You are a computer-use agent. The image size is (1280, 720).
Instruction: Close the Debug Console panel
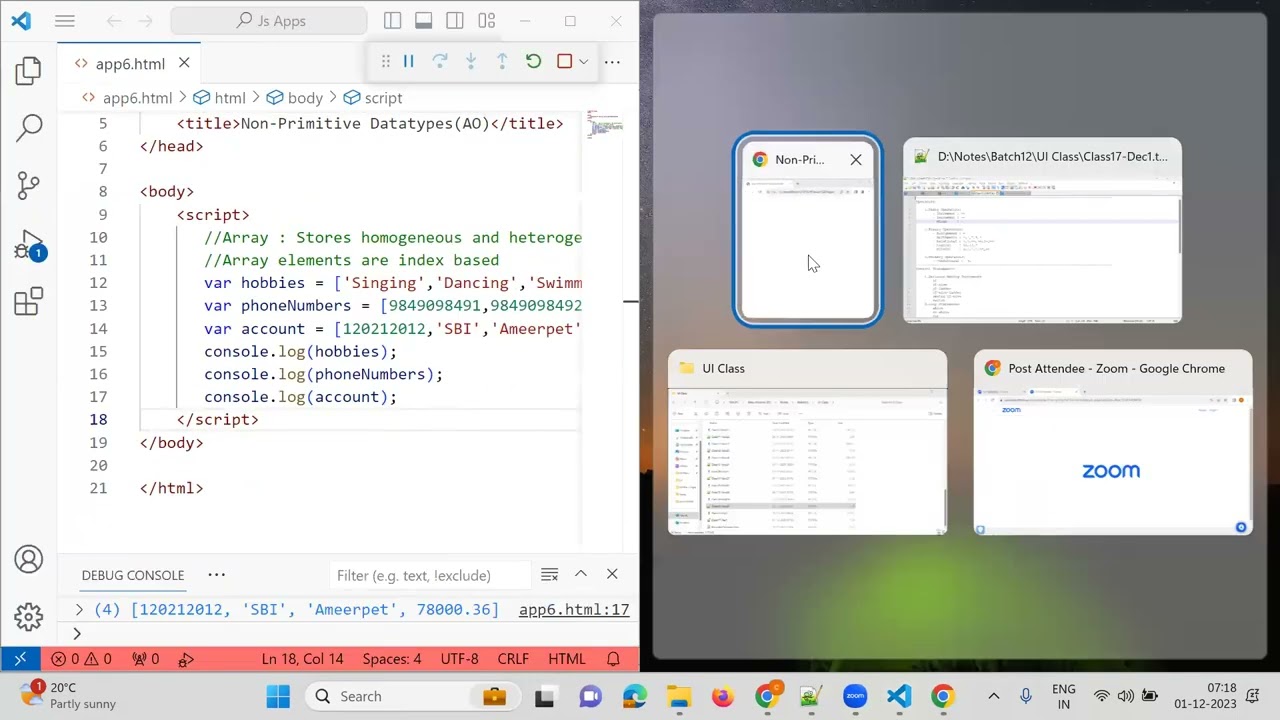[x=612, y=574]
